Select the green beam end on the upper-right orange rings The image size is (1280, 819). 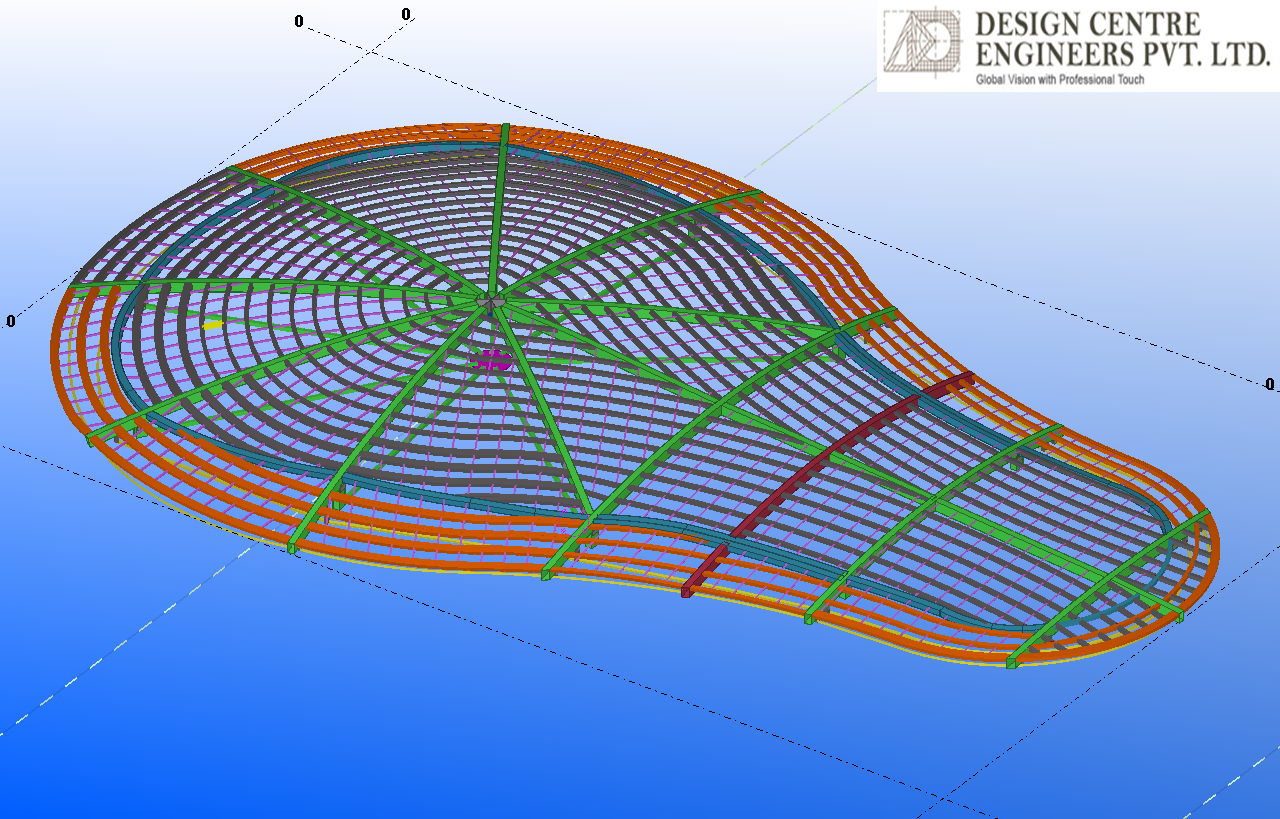(x=755, y=194)
